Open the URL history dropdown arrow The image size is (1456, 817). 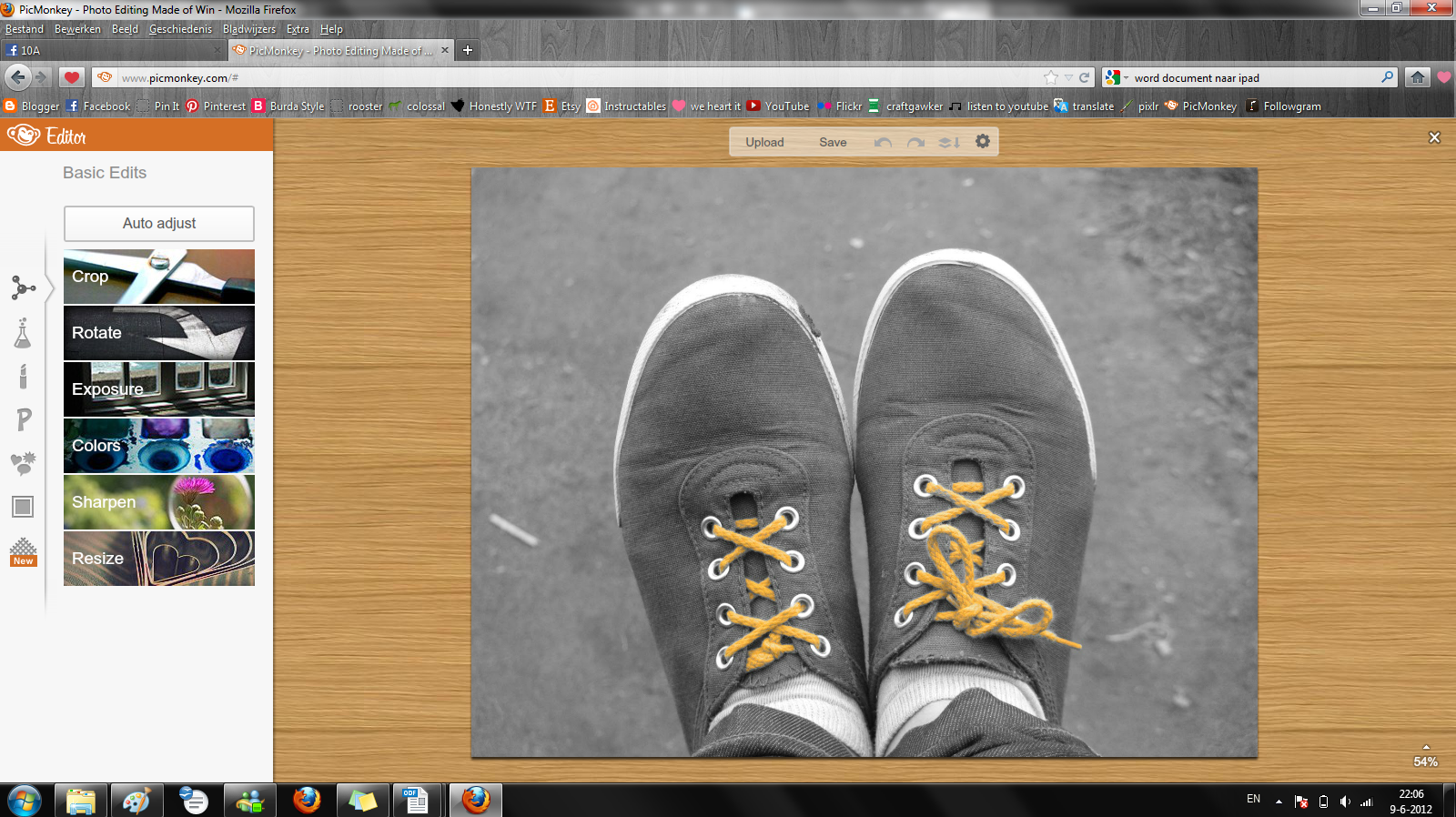click(x=1068, y=78)
